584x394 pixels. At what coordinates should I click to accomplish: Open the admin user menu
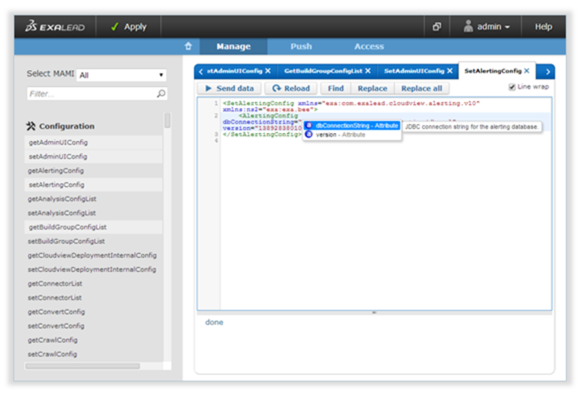point(486,27)
